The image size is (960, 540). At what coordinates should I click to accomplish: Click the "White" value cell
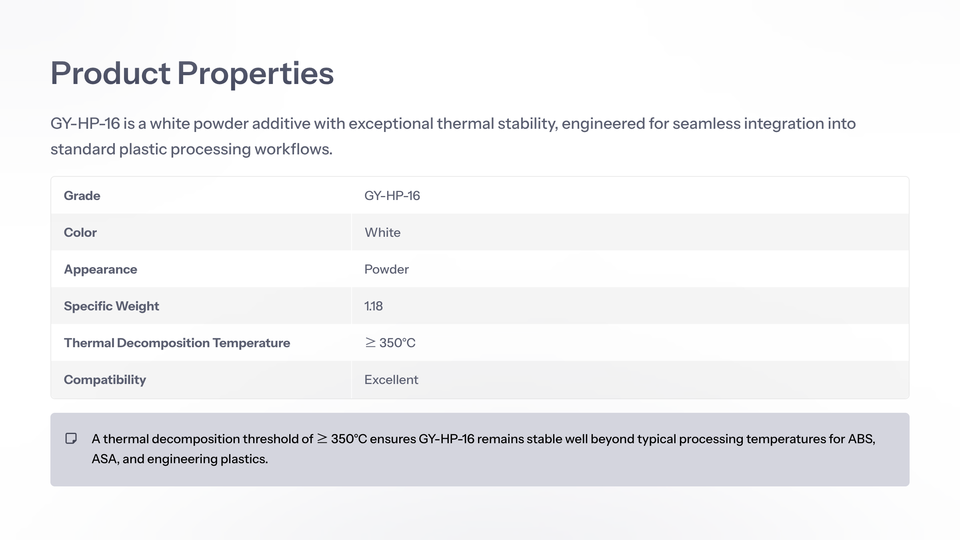click(x=382, y=233)
